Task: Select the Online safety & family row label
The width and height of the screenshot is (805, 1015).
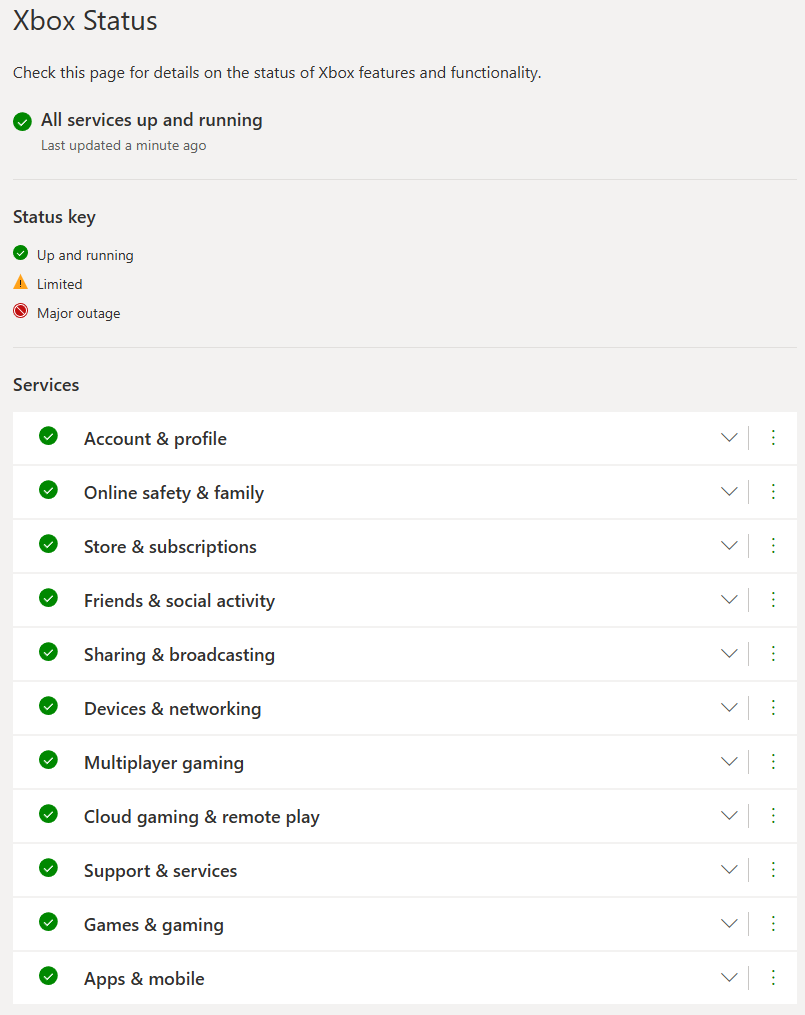Action: point(174,493)
